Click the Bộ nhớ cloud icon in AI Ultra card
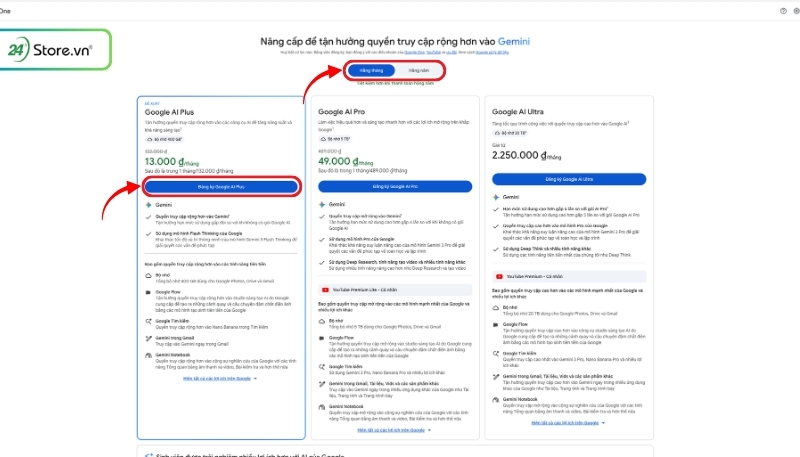This screenshot has width=800, height=457. coord(495,308)
